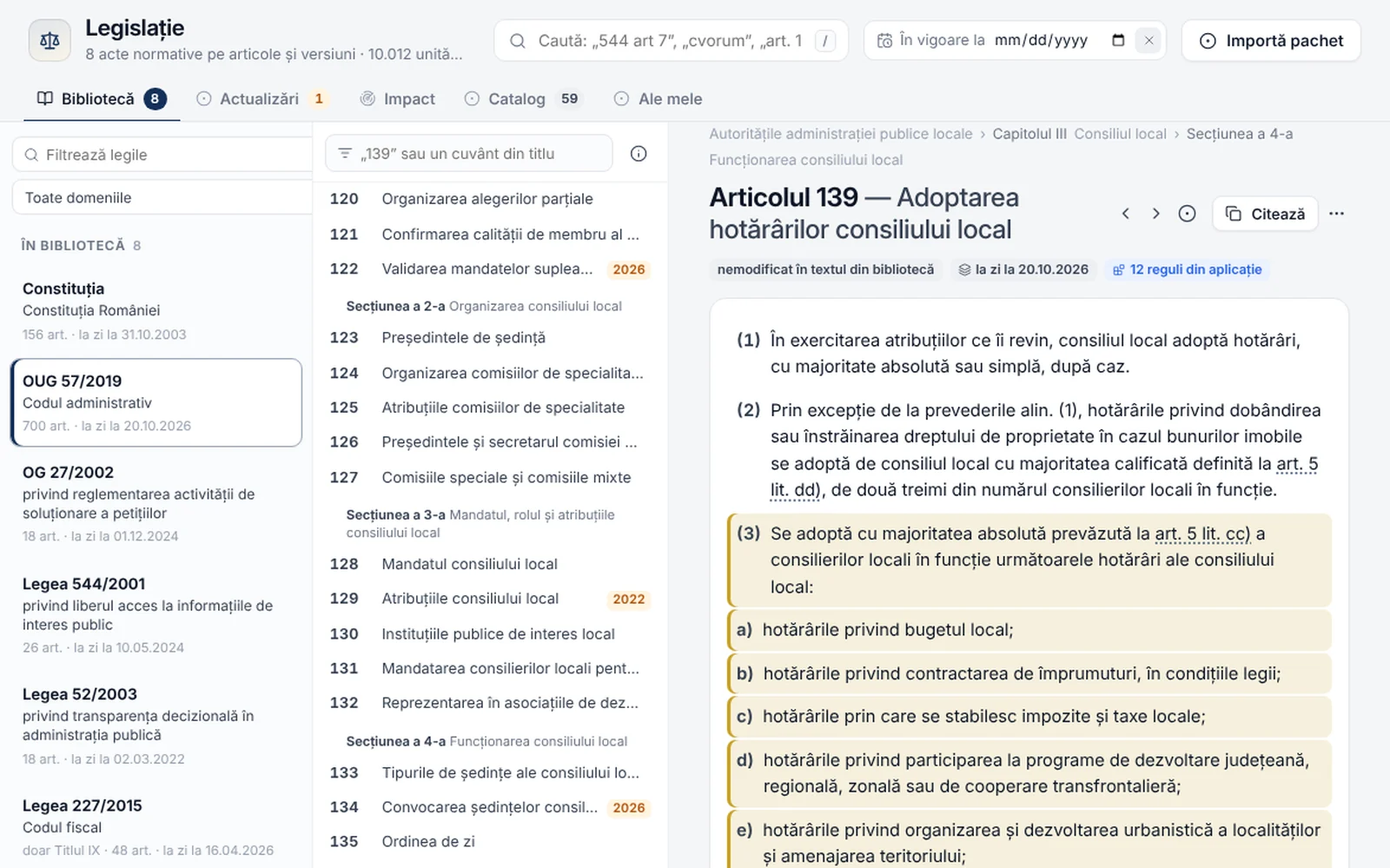Open the 'Toate domeniile' dropdown
This screenshot has width=1390, height=868.
click(x=163, y=197)
